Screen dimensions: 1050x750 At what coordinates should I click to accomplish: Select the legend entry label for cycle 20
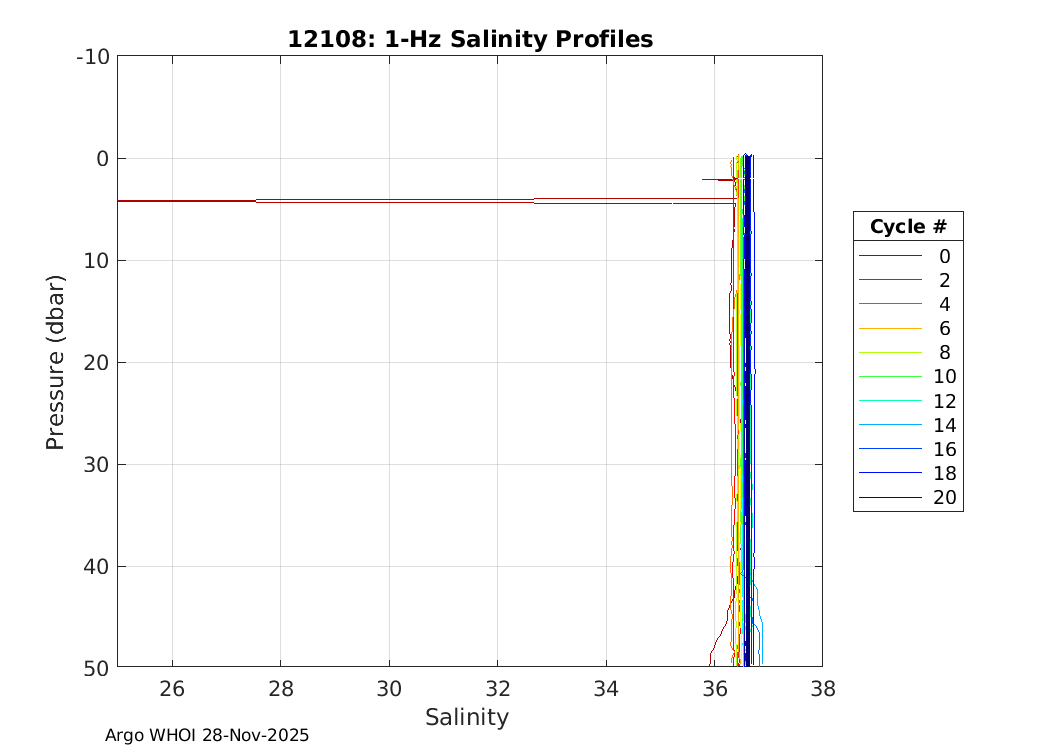click(x=944, y=497)
